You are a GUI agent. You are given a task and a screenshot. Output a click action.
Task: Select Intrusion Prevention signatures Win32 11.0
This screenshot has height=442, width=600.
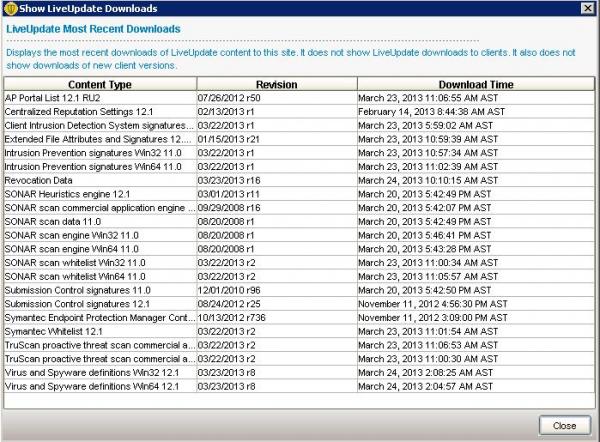click(x=299, y=153)
